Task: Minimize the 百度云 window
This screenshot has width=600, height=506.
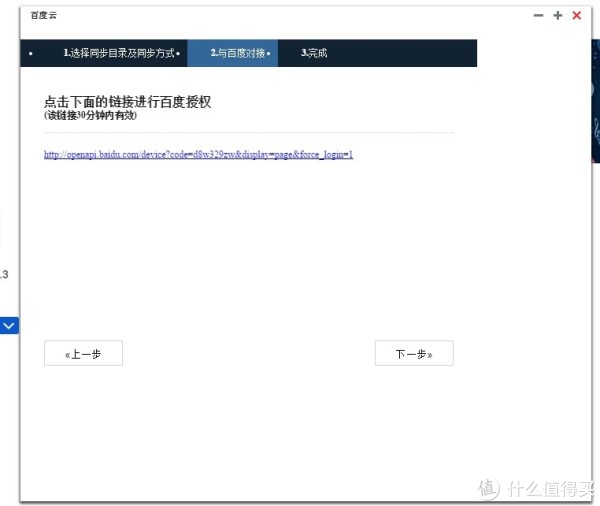Action: (x=538, y=15)
